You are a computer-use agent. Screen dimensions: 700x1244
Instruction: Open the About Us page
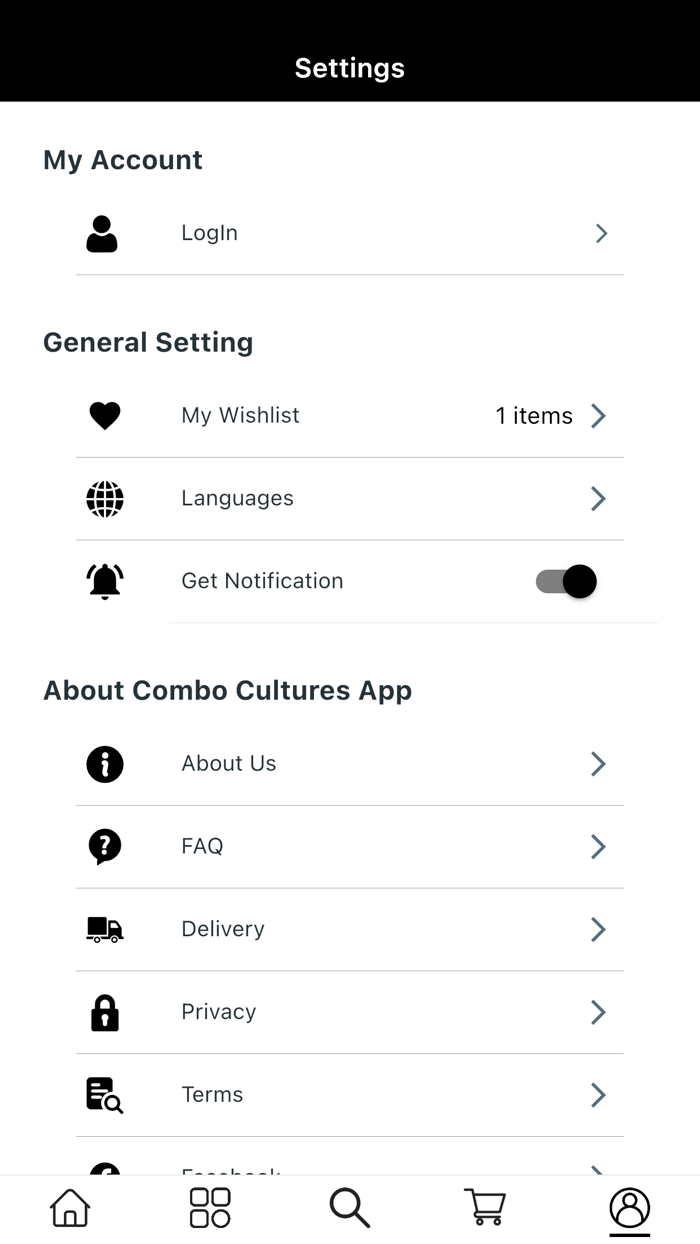point(228,763)
